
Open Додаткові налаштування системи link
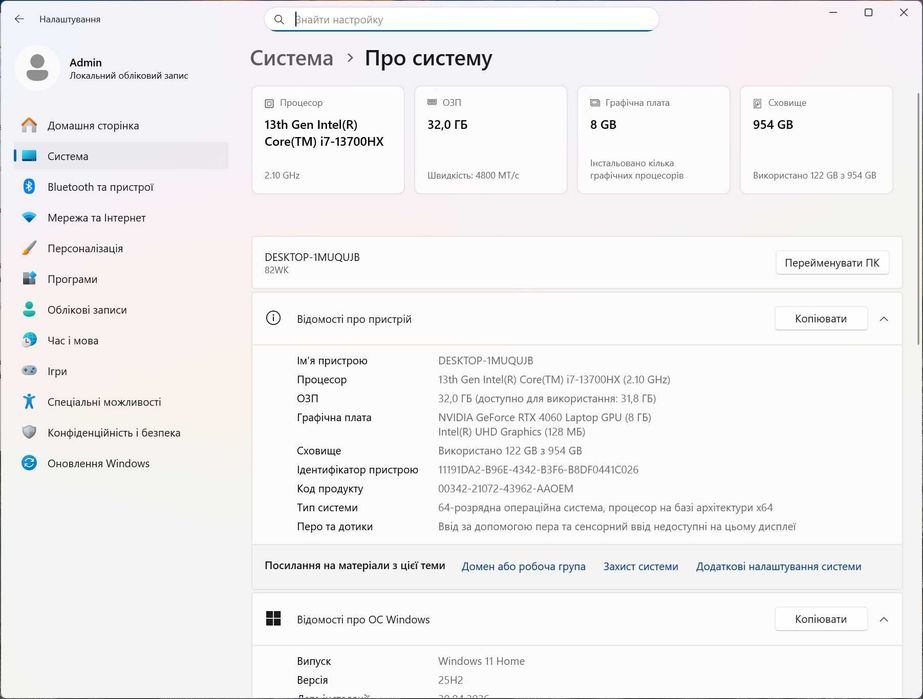pos(778,566)
